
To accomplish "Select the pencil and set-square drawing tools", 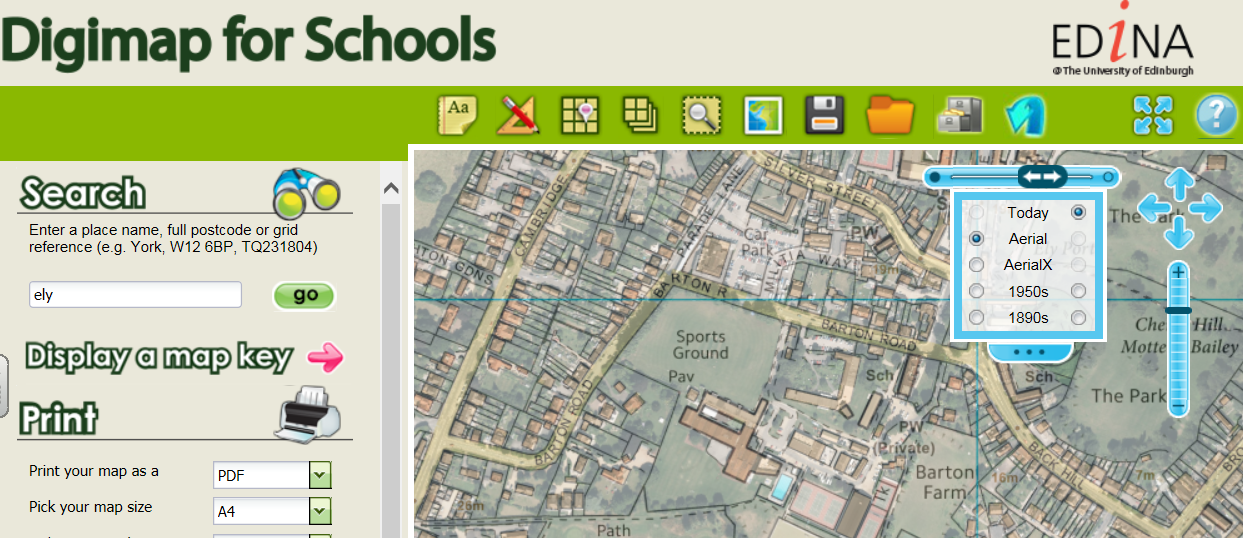I will [x=518, y=114].
